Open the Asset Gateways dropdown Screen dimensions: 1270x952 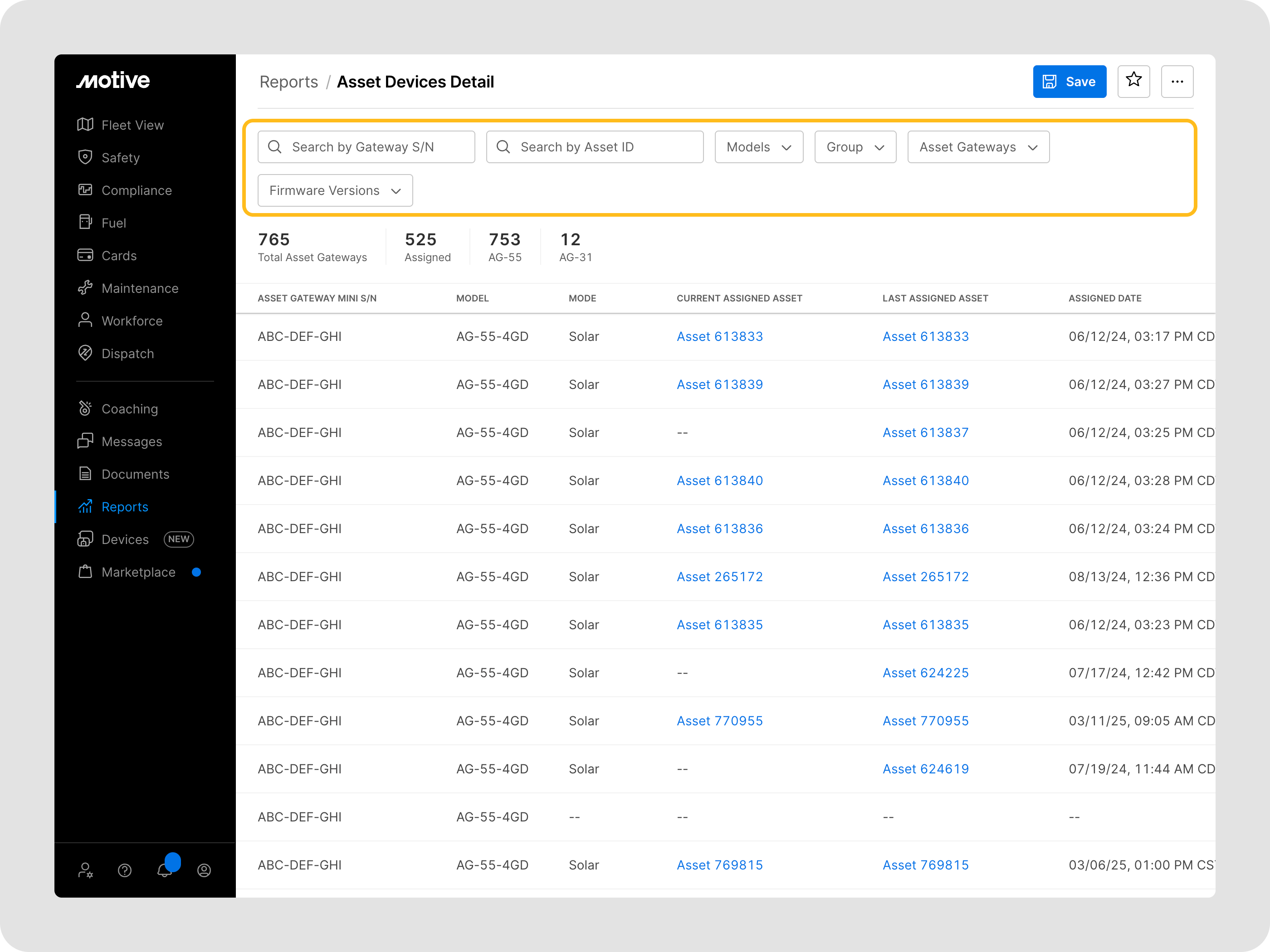(978, 147)
